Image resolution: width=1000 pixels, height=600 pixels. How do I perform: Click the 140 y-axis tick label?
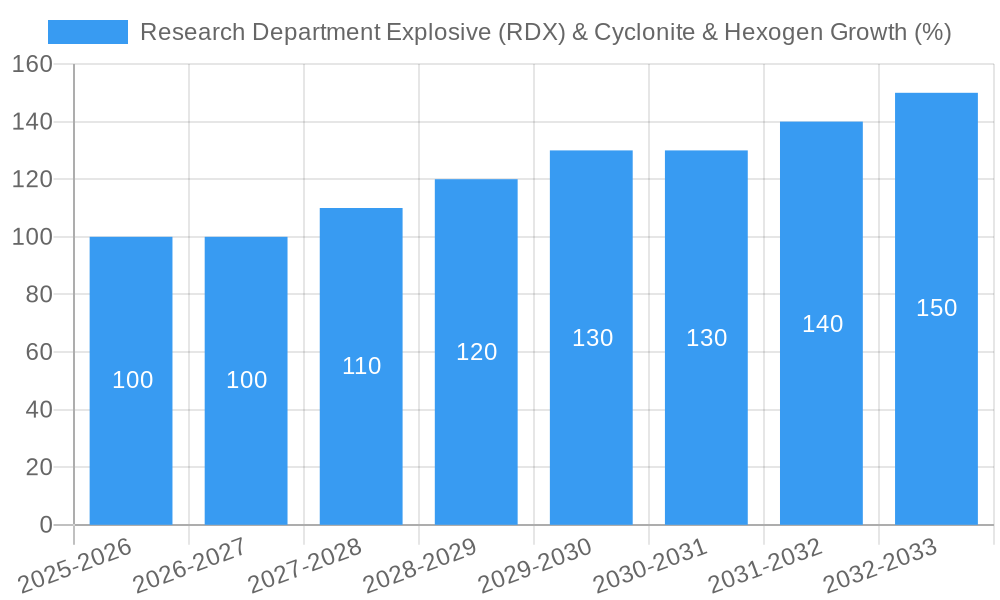33,122
